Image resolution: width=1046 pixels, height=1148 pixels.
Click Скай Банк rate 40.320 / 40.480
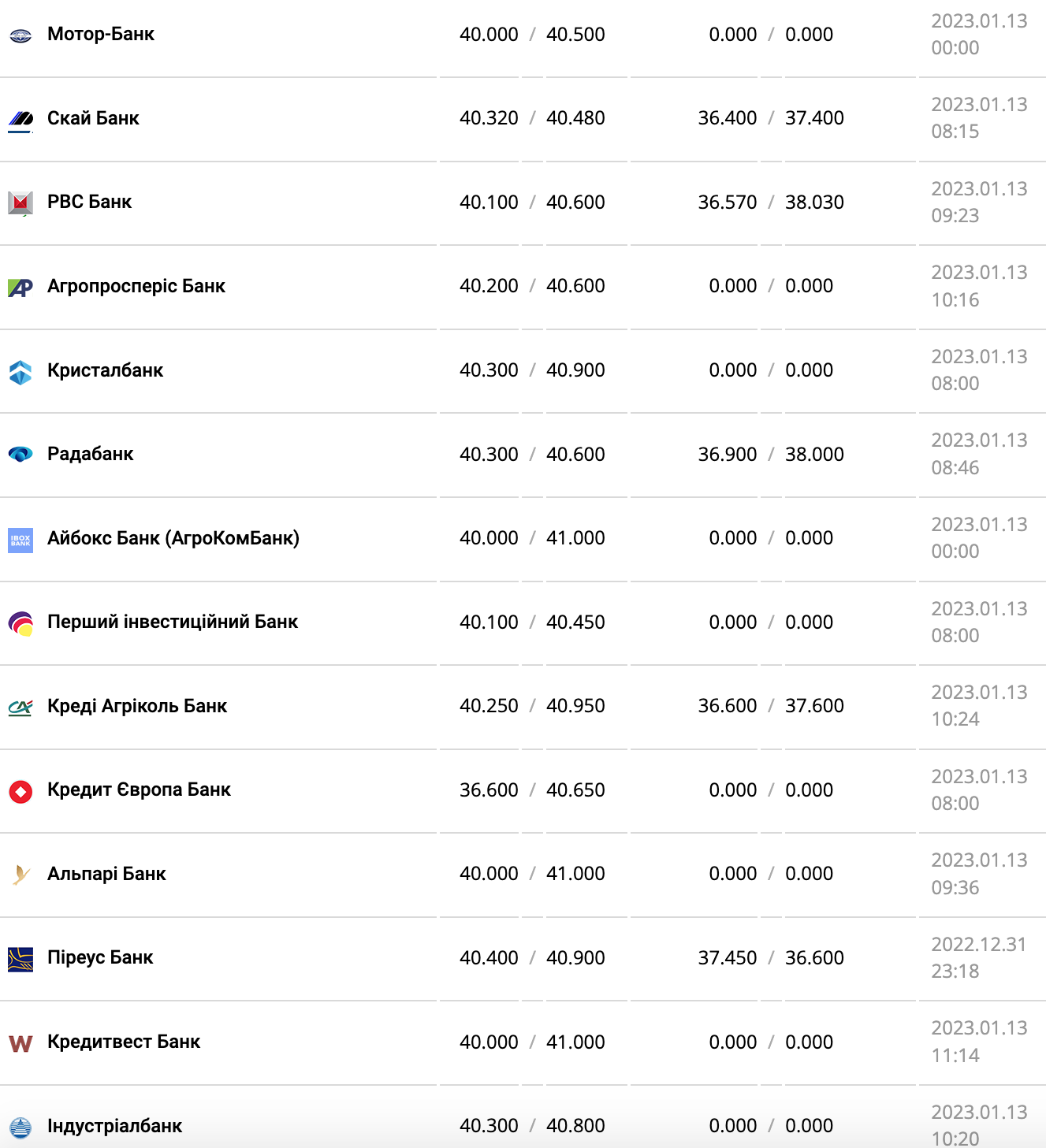click(x=532, y=118)
